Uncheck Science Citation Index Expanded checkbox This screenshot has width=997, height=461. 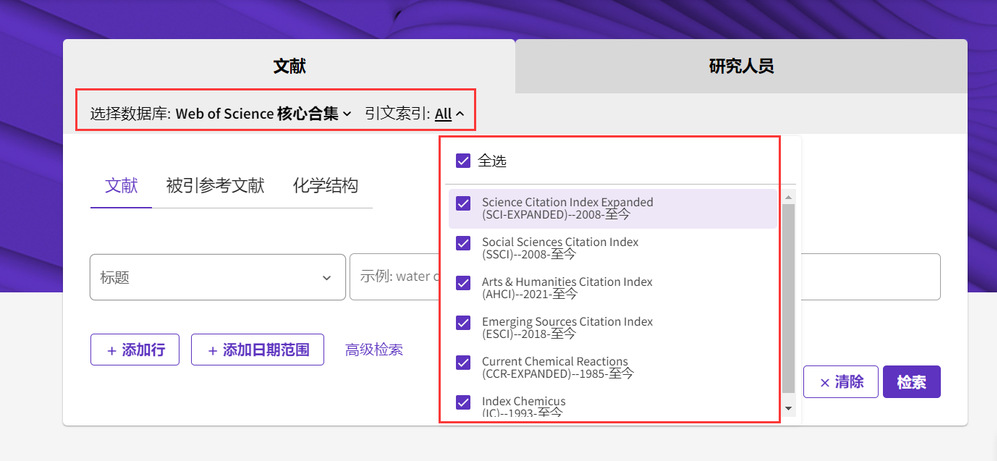tap(463, 203)
